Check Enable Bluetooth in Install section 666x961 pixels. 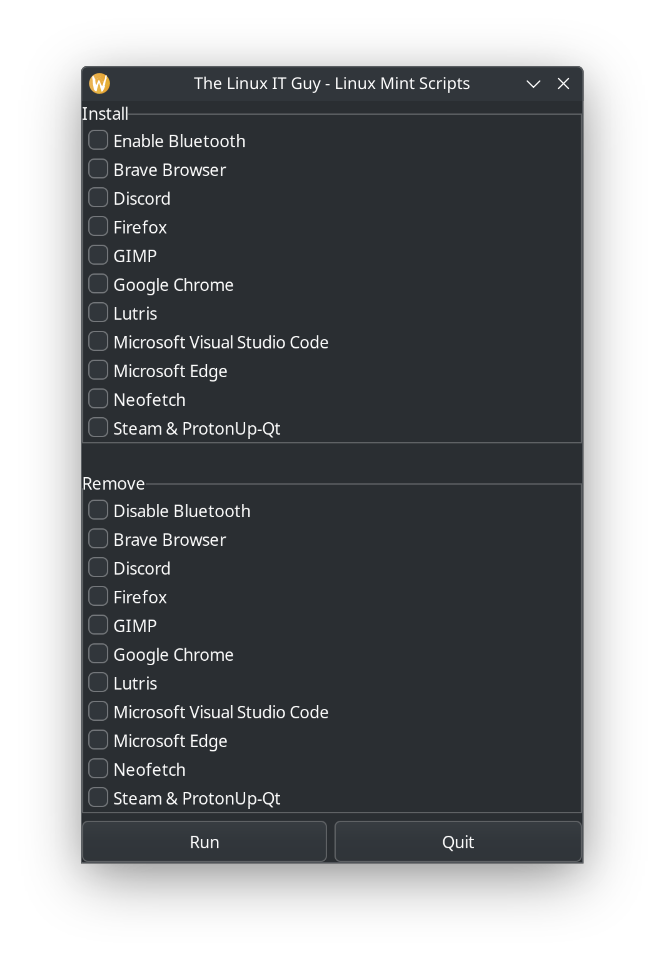98,141
